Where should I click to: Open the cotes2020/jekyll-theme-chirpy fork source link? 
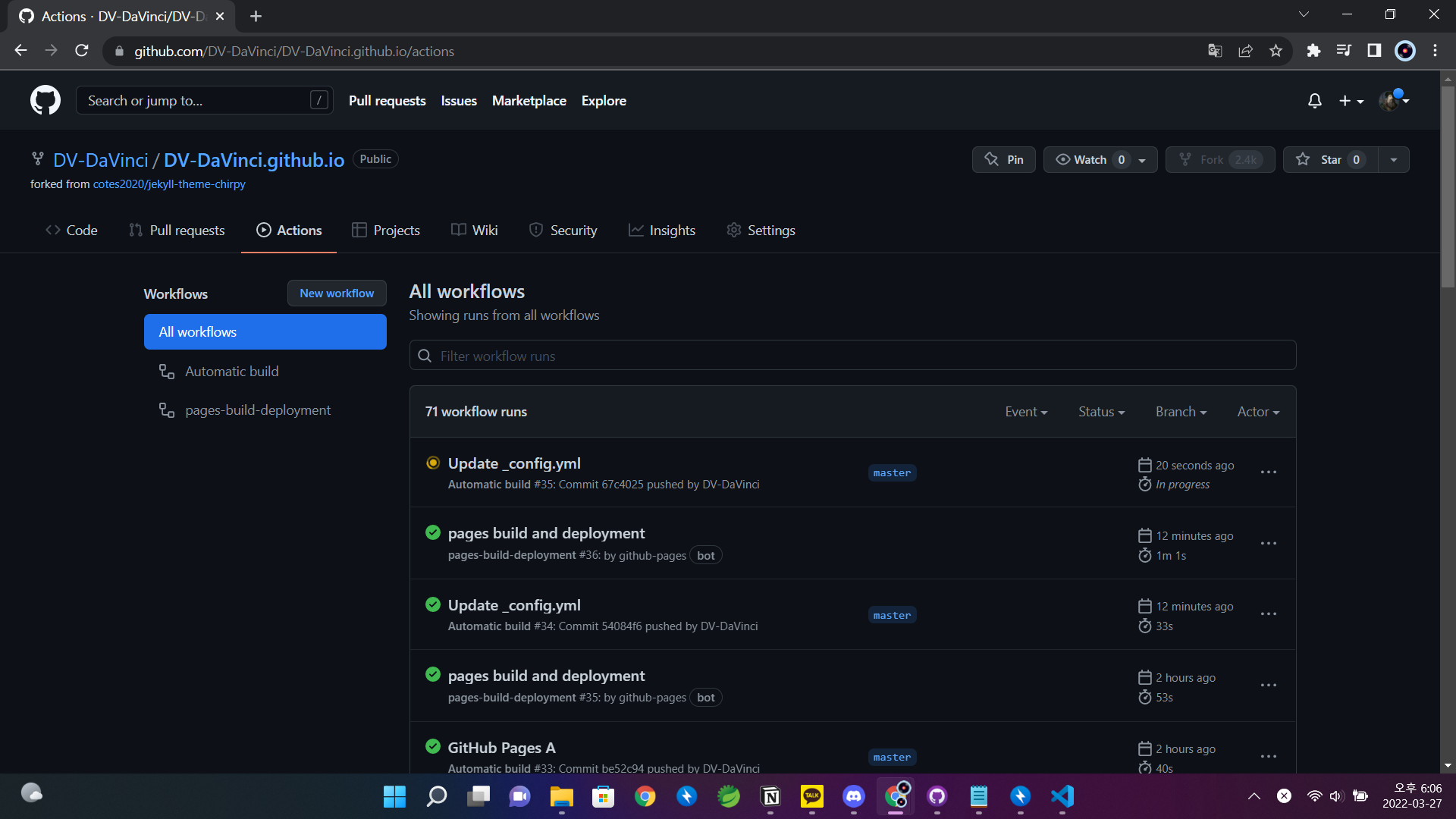click(169, 184)
